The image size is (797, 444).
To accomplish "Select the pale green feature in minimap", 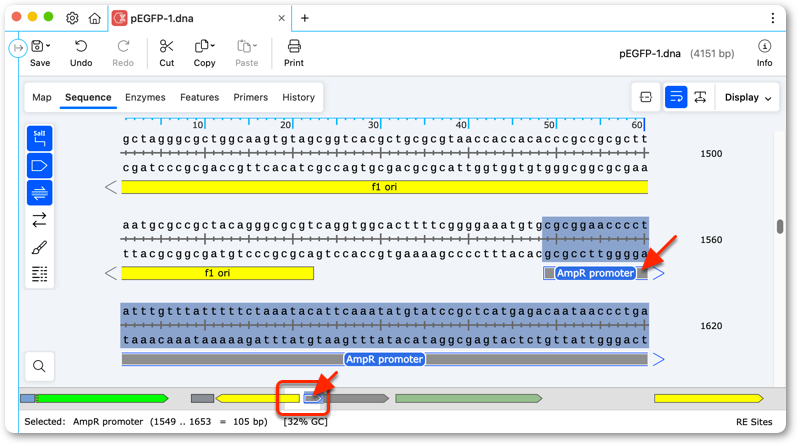I will click(468, 398).
